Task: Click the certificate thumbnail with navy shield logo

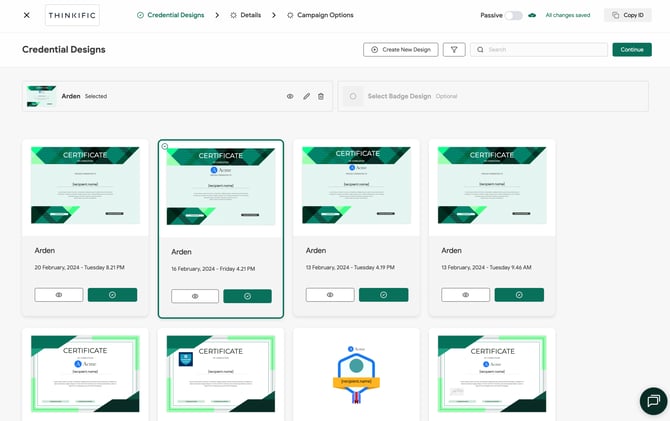Action: [x=221, y=374]
